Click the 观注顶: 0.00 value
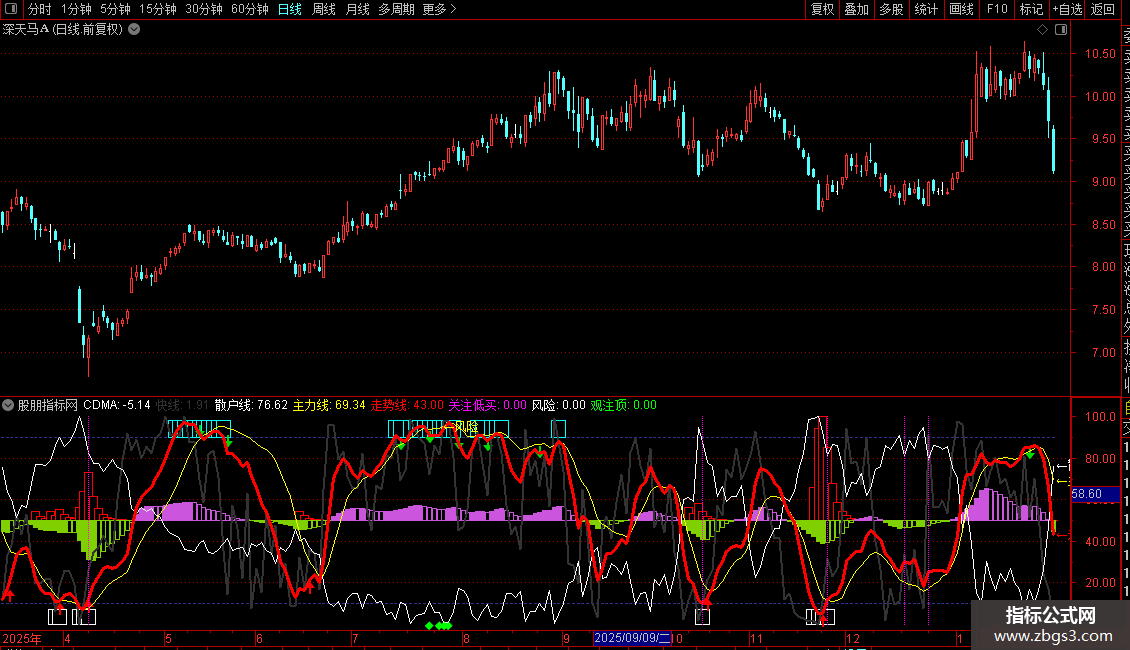The image size is (1130, 650). tap(623, 405)
